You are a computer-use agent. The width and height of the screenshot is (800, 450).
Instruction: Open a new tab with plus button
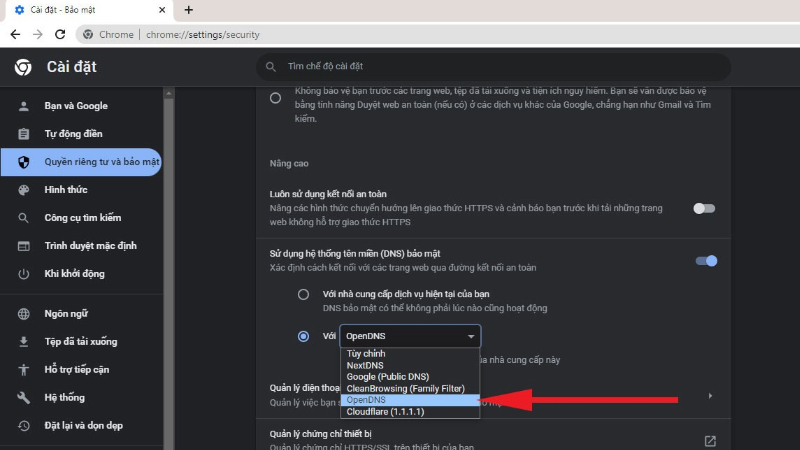point(188,10)
